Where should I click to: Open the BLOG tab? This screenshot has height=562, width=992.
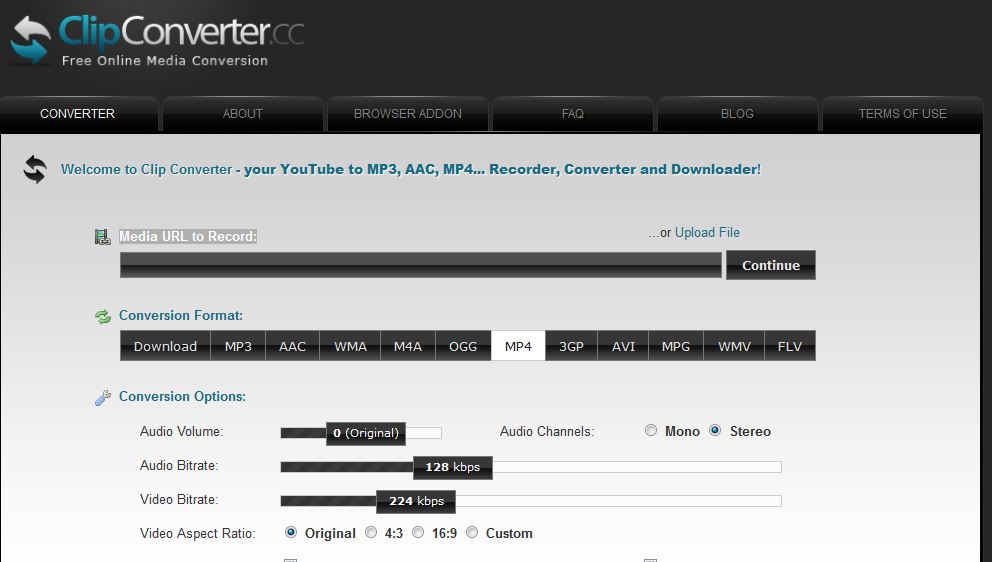click(737, 114)
